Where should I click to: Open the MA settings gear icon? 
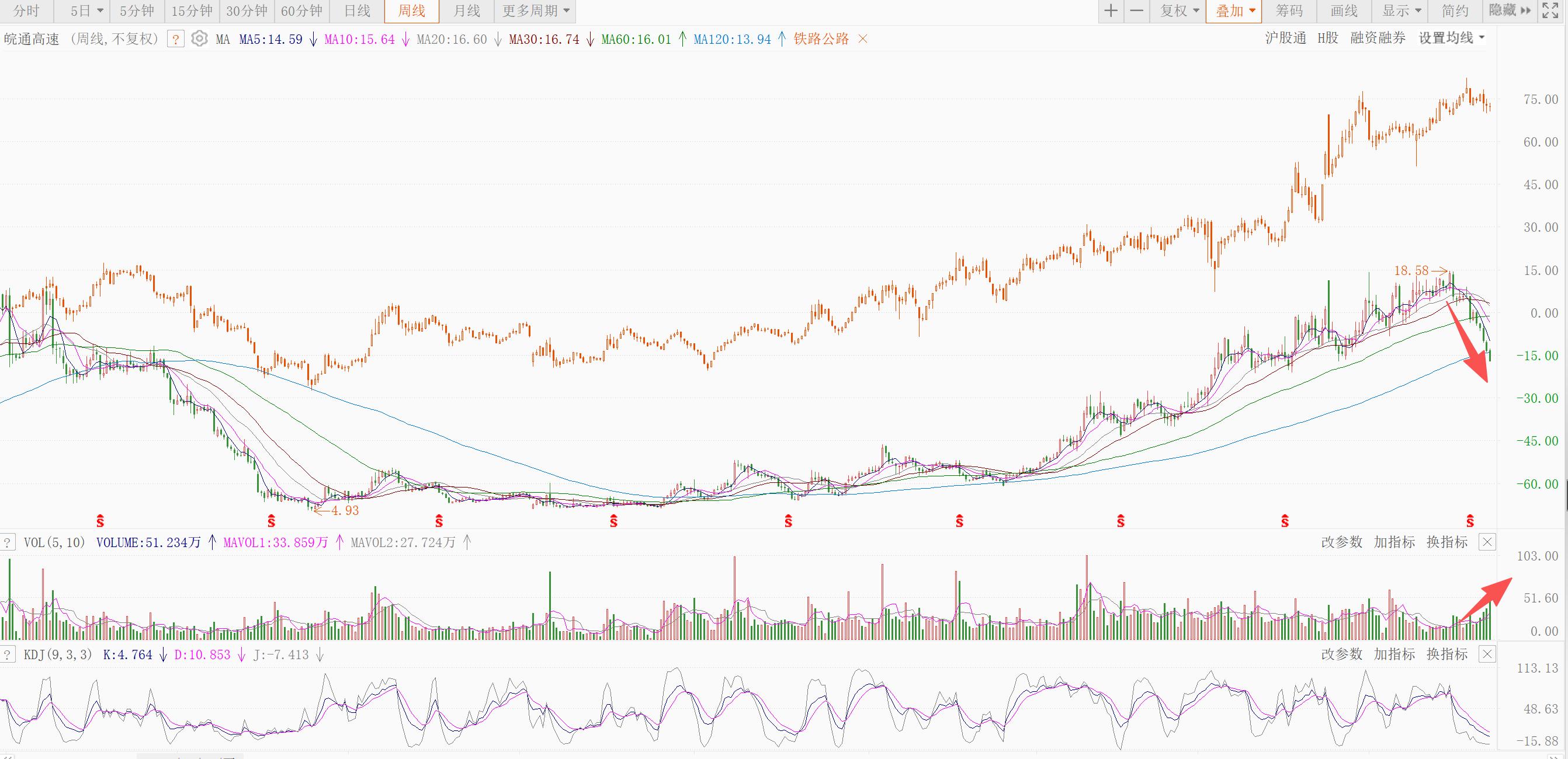199,39
